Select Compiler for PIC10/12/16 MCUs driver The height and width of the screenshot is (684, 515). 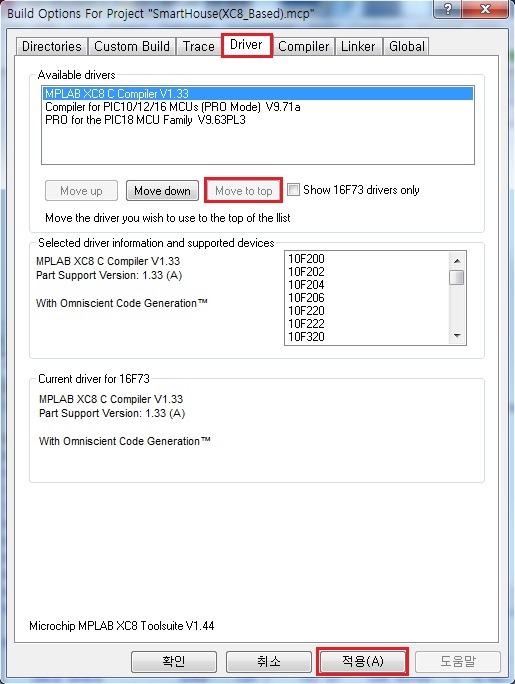click(258, 107)
